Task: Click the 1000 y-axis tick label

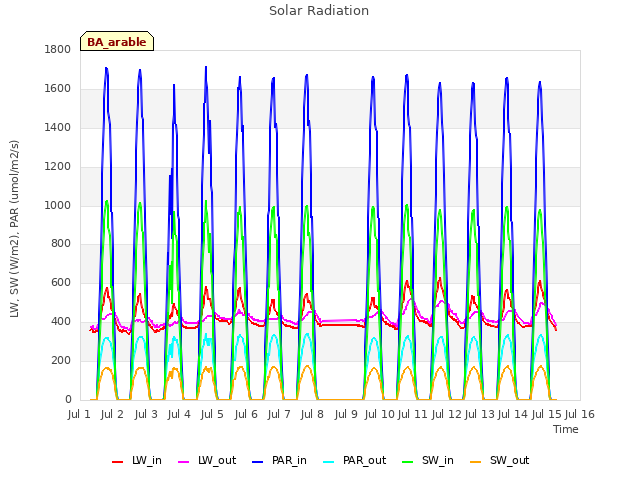Action: 58,205
